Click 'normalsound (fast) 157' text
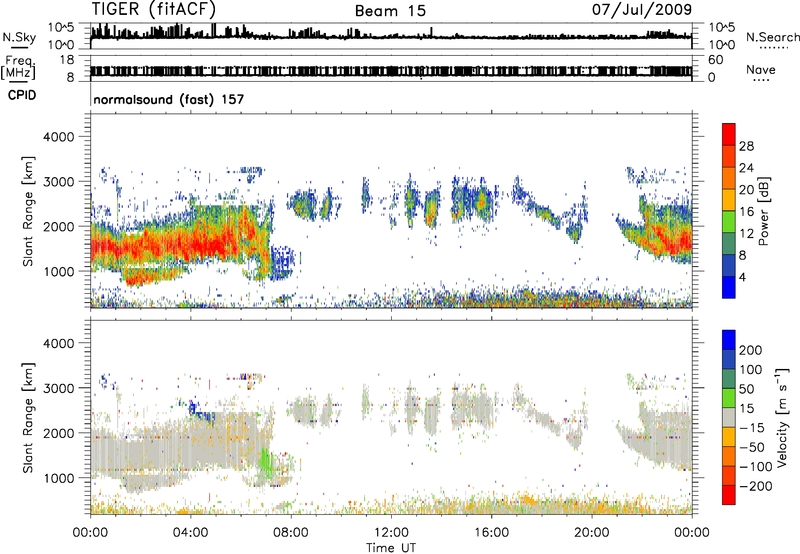This screenshot has height=554, width=800. pyautogui.click(x=169, y=99)
